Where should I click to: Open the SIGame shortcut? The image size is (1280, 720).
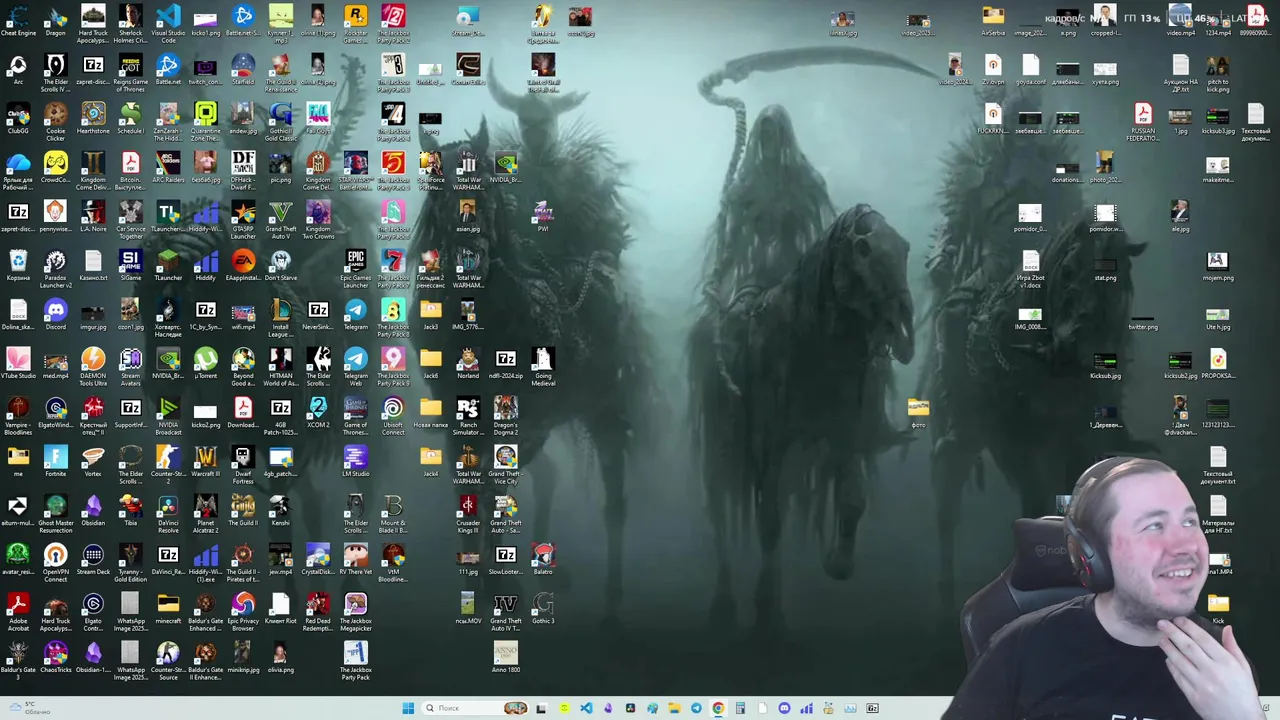pos(130,266)
